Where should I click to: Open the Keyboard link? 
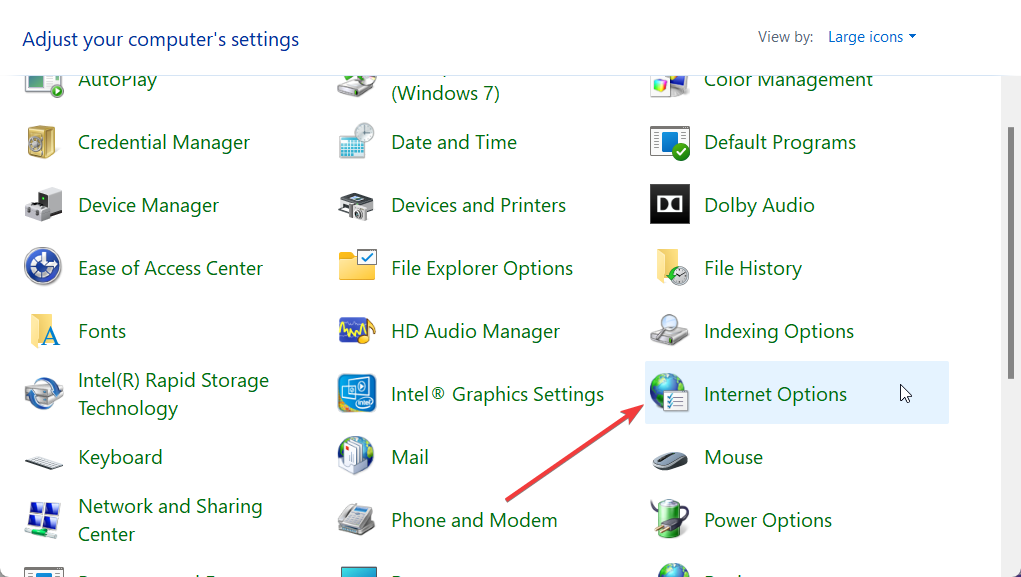(x=120, y=457)
